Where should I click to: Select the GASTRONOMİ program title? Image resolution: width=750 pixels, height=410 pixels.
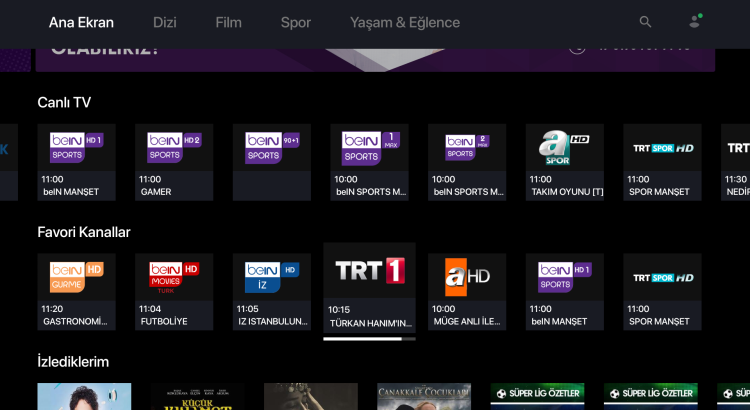click(x=75, y=321)
